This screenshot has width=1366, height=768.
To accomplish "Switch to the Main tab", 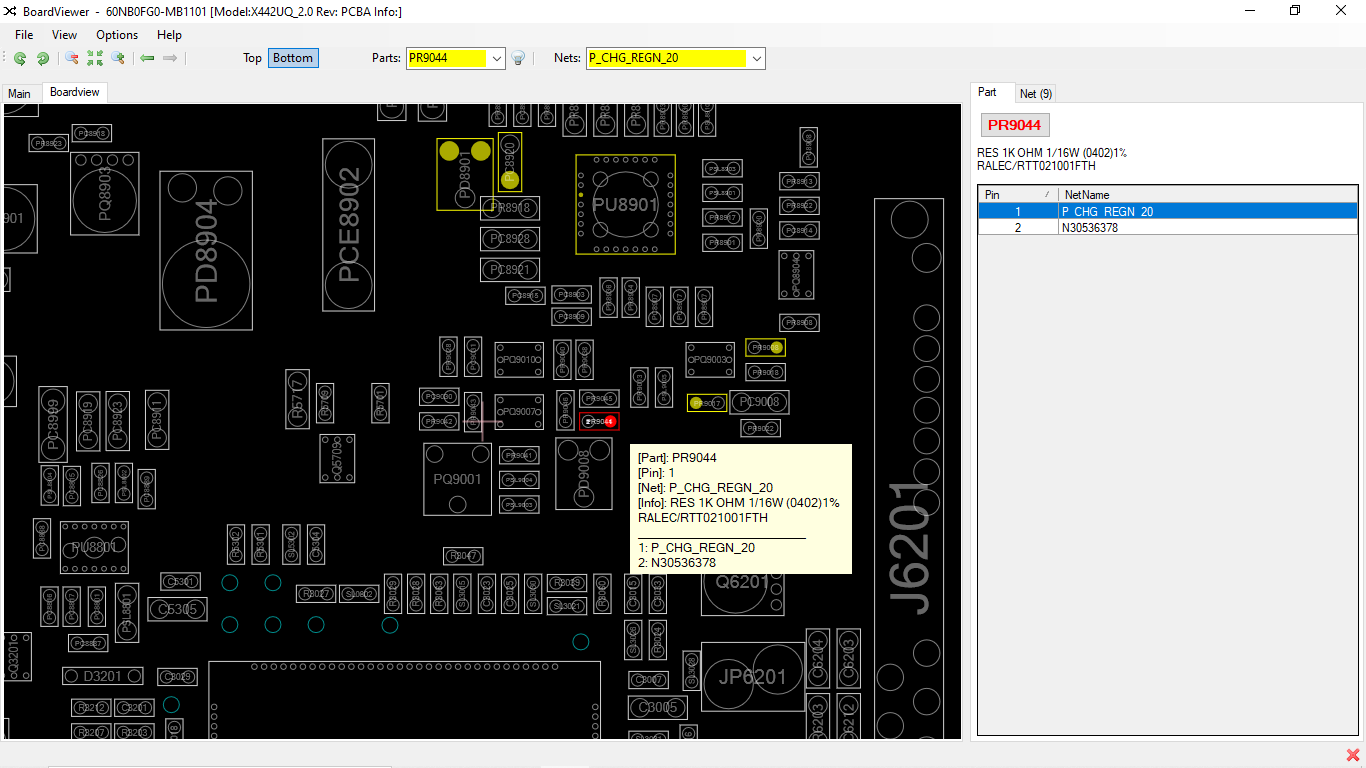I will [19, 93].
